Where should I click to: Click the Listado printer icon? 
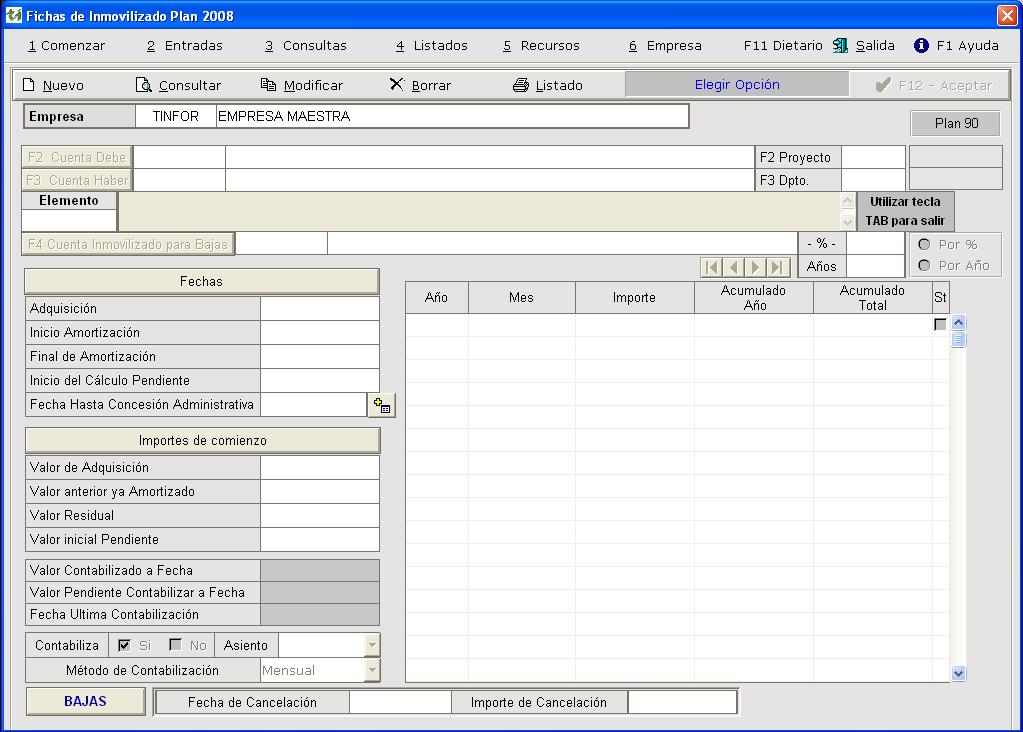521,85
